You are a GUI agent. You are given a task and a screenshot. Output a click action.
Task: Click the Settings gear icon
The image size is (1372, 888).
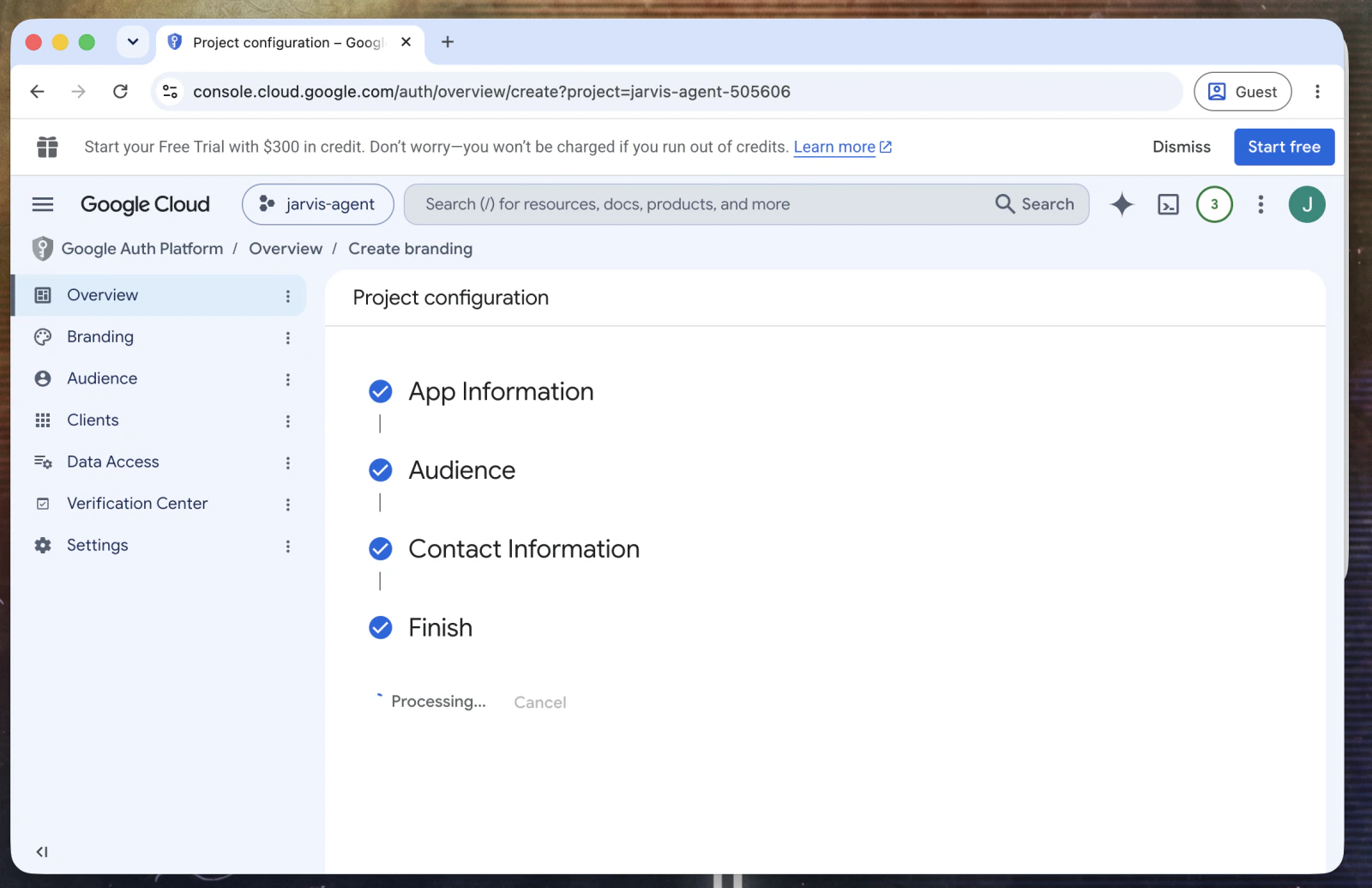tap(43, 546)
